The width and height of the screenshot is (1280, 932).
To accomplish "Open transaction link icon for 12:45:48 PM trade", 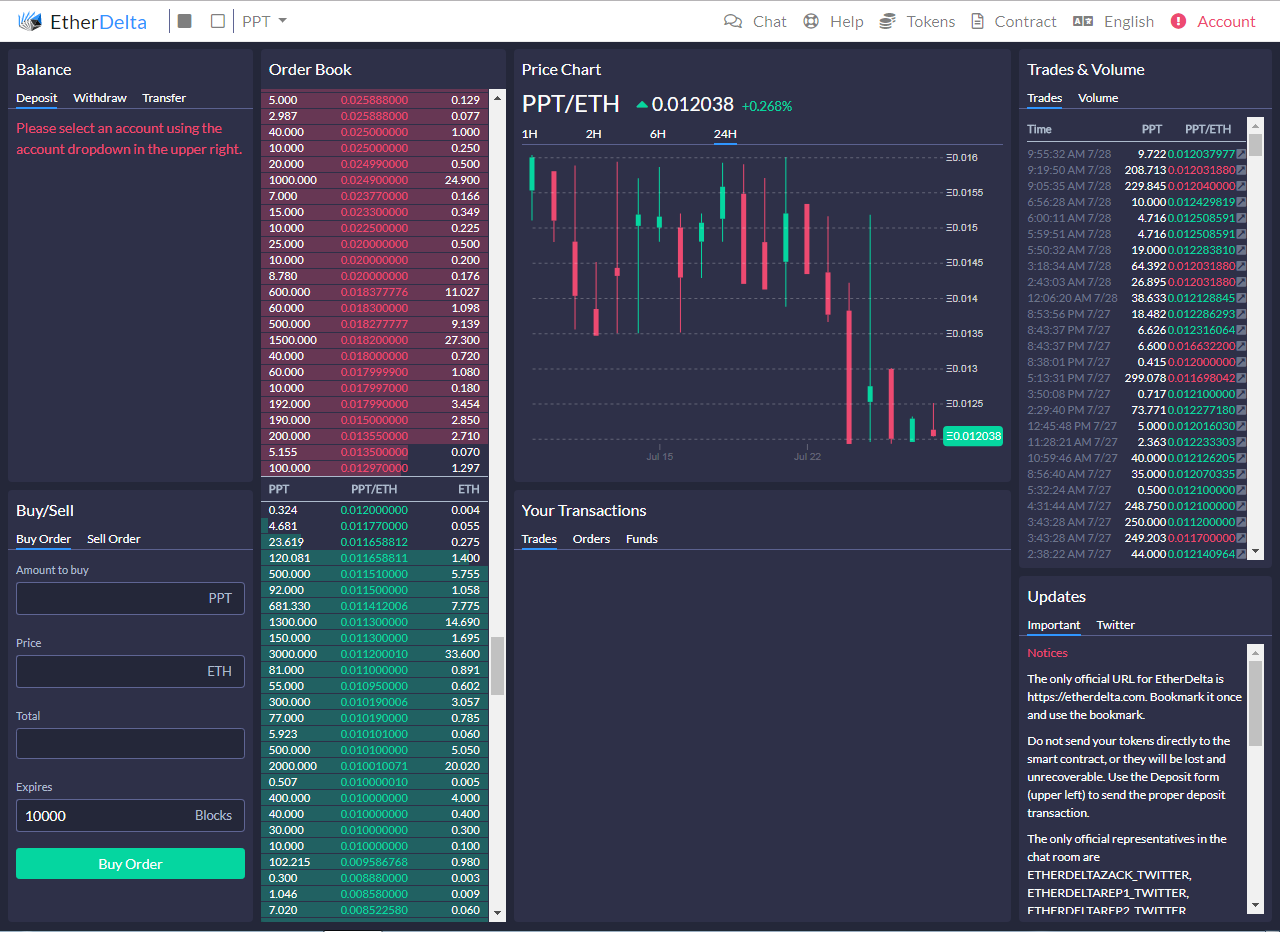I will click(1242, 426).
